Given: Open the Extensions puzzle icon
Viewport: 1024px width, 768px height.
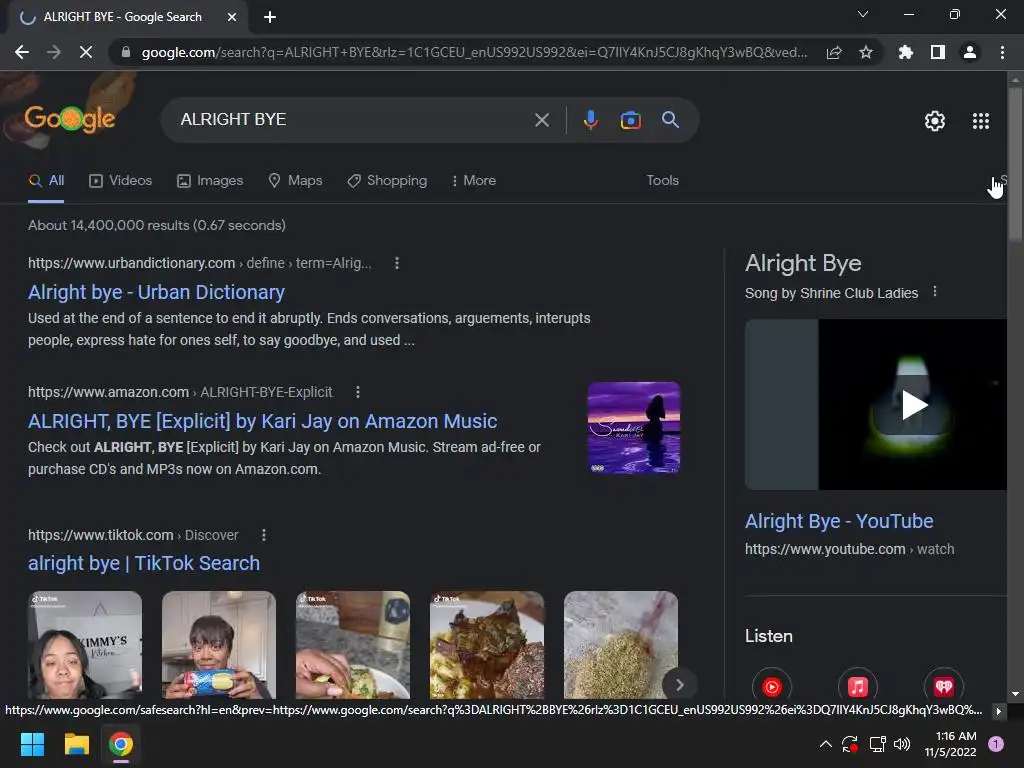Looking at the screenshot, I should (905, 52).
